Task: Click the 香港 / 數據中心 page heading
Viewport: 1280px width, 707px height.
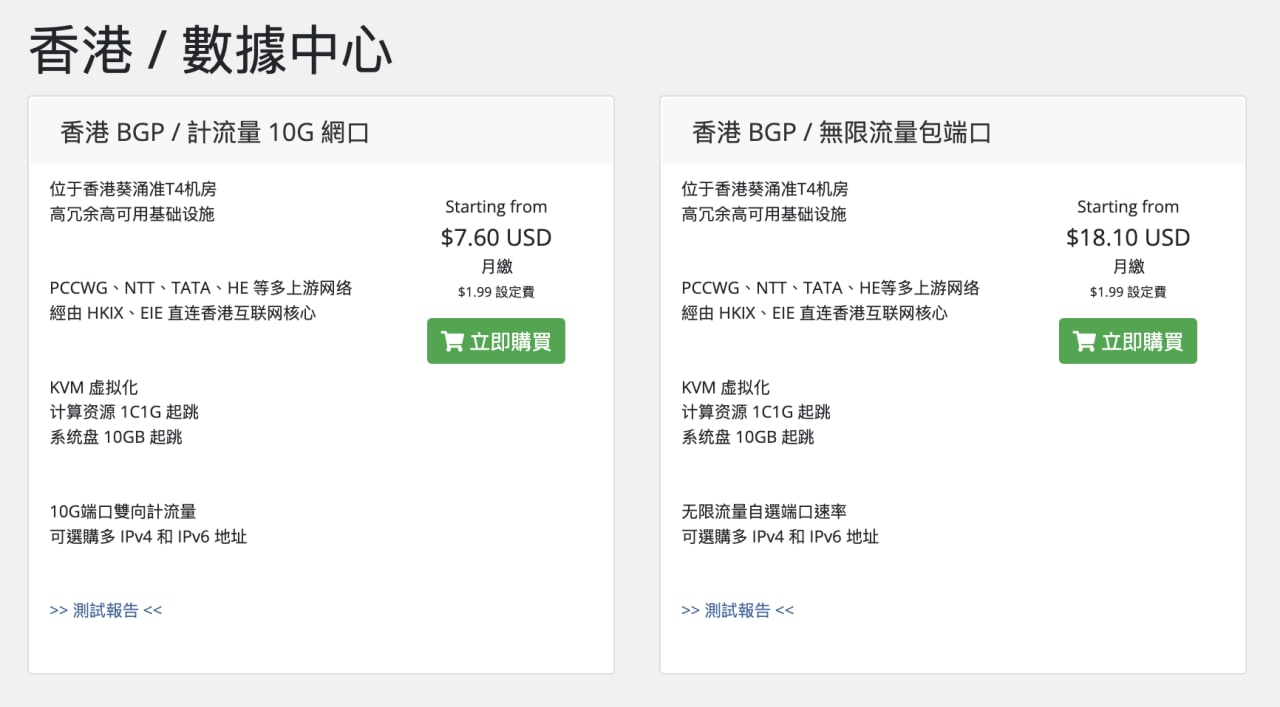Action: [210, 50]
